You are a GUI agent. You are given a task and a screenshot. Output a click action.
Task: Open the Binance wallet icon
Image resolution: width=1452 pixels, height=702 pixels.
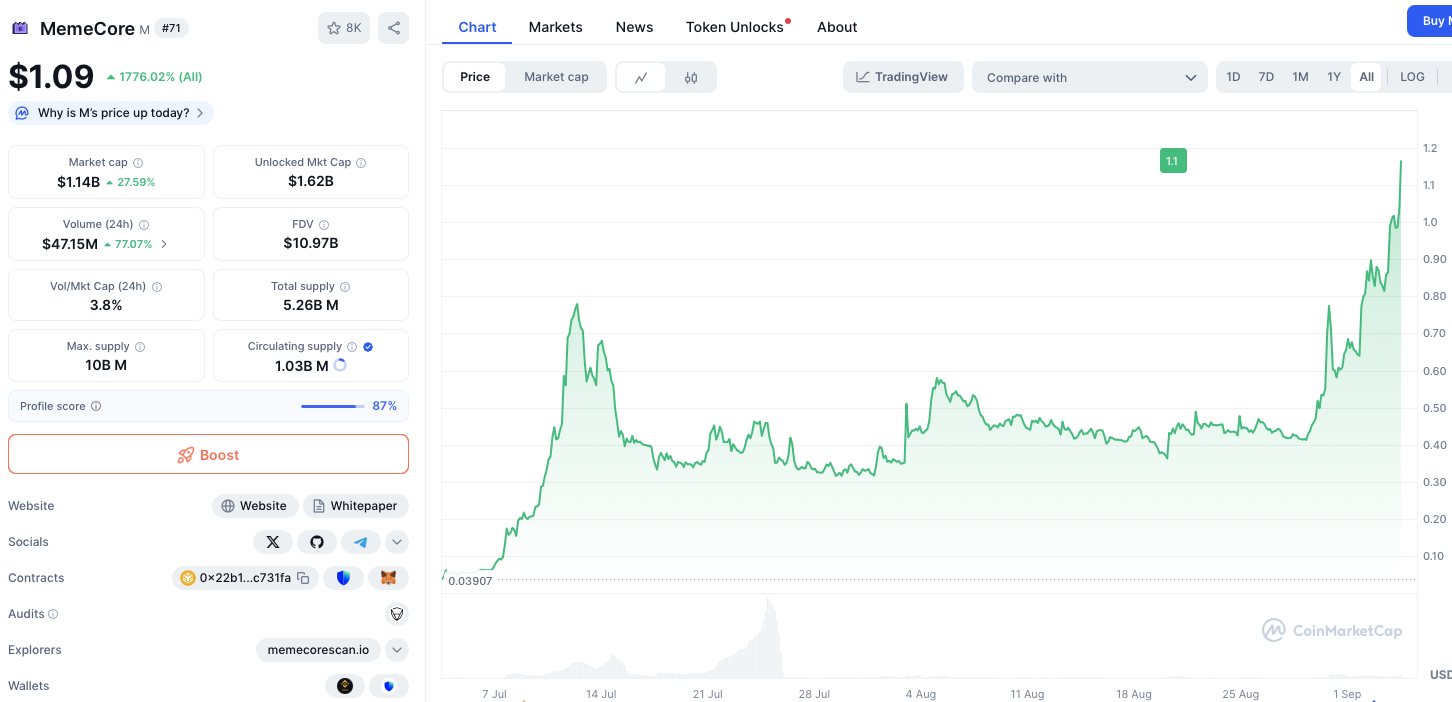(345, 686)
